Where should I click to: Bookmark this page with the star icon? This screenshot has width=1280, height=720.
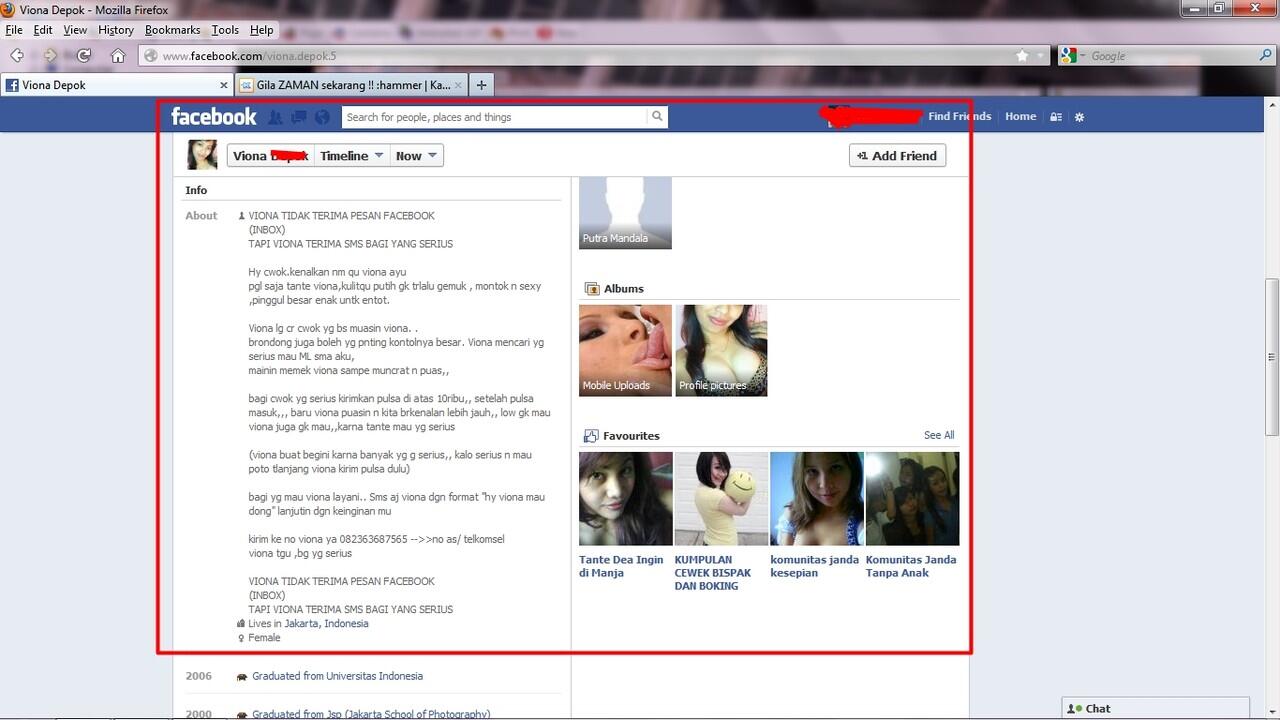(x=1022, y=56)
